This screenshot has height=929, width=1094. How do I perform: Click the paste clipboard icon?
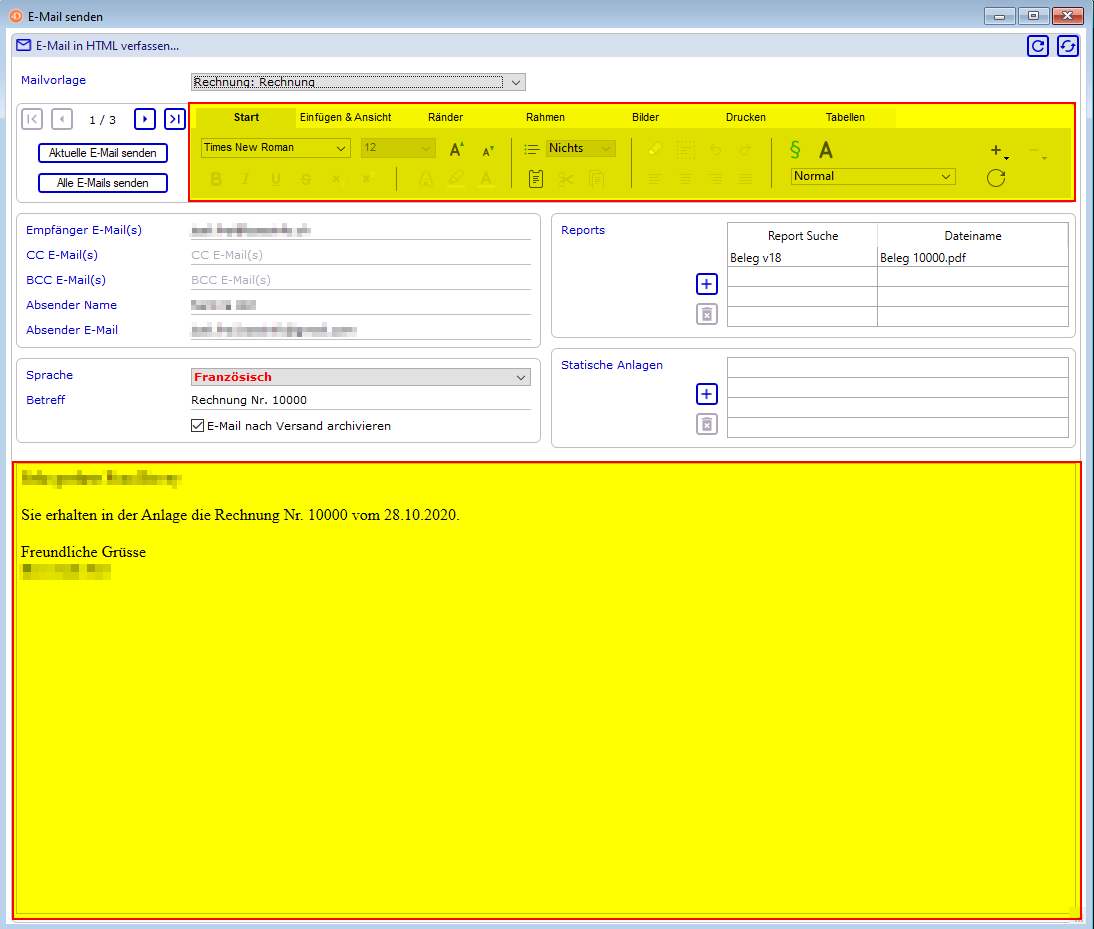coord(536,179)
